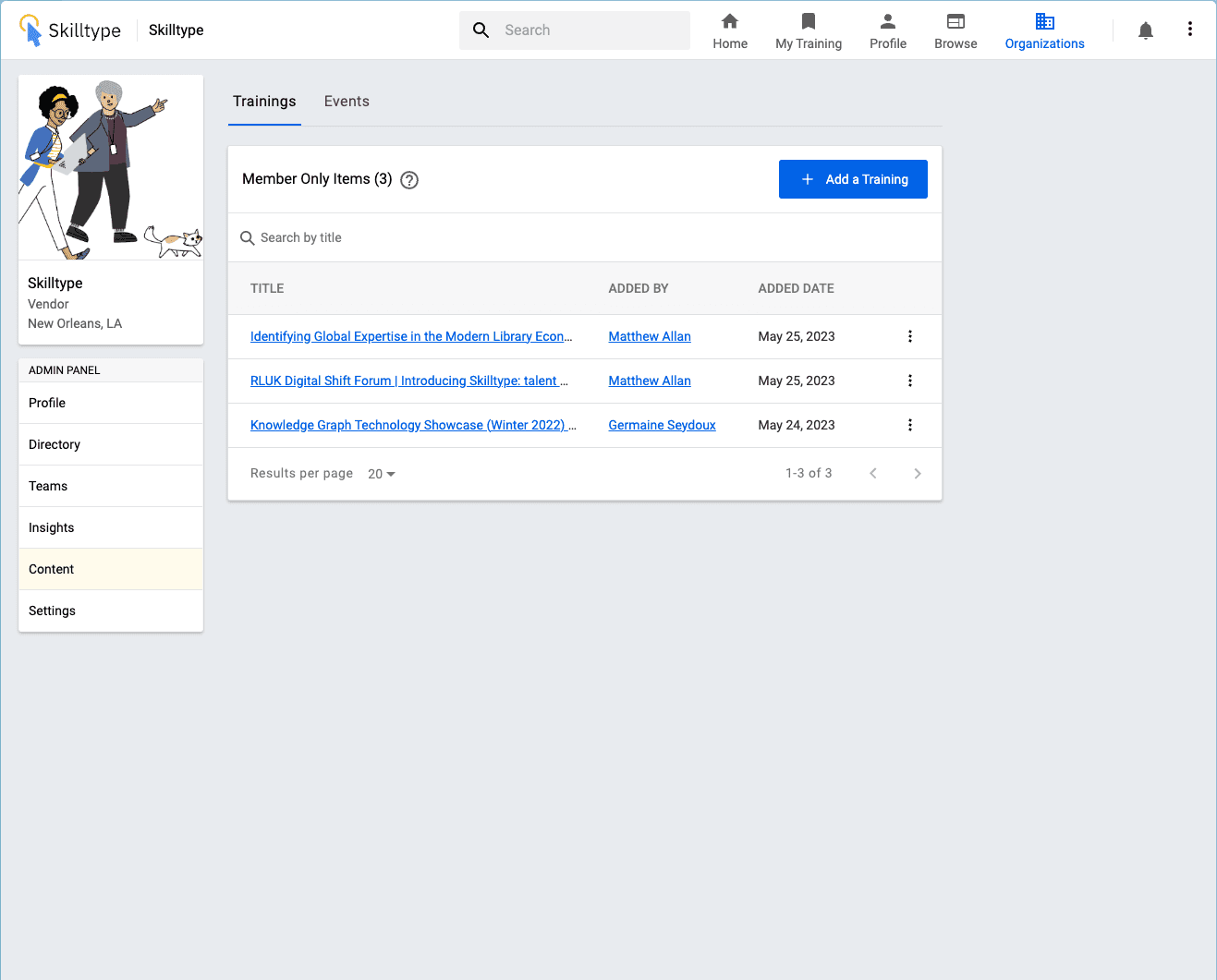Open Insights in the admin panel
The image size is (1217, 980).
tap(111, 527)
